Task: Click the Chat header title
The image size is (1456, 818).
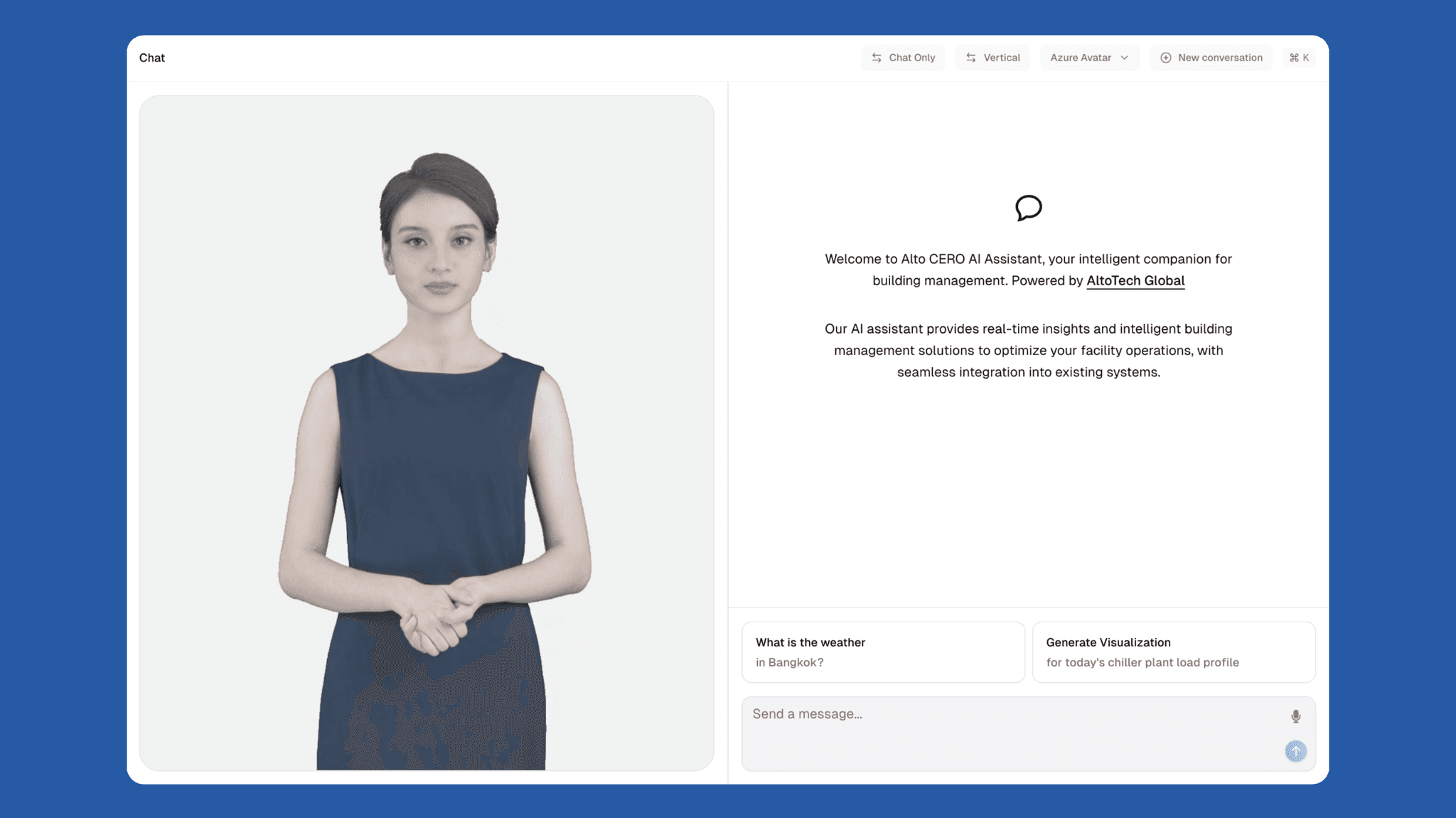Action: [x=151, y=58]
